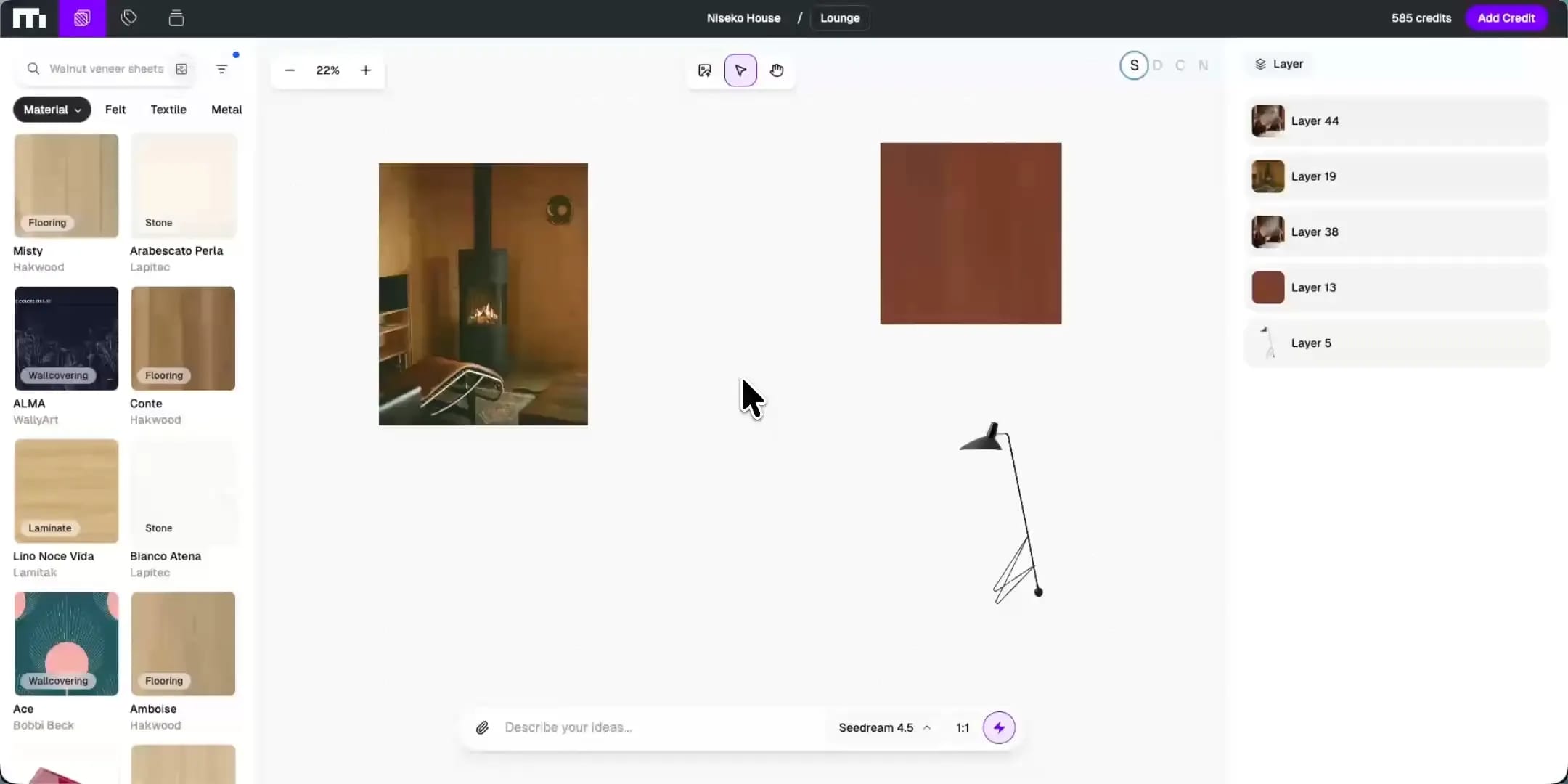The image size is (1568, 784).
Task: Expand the Material category dropdown
Action: tap(52, 110)
